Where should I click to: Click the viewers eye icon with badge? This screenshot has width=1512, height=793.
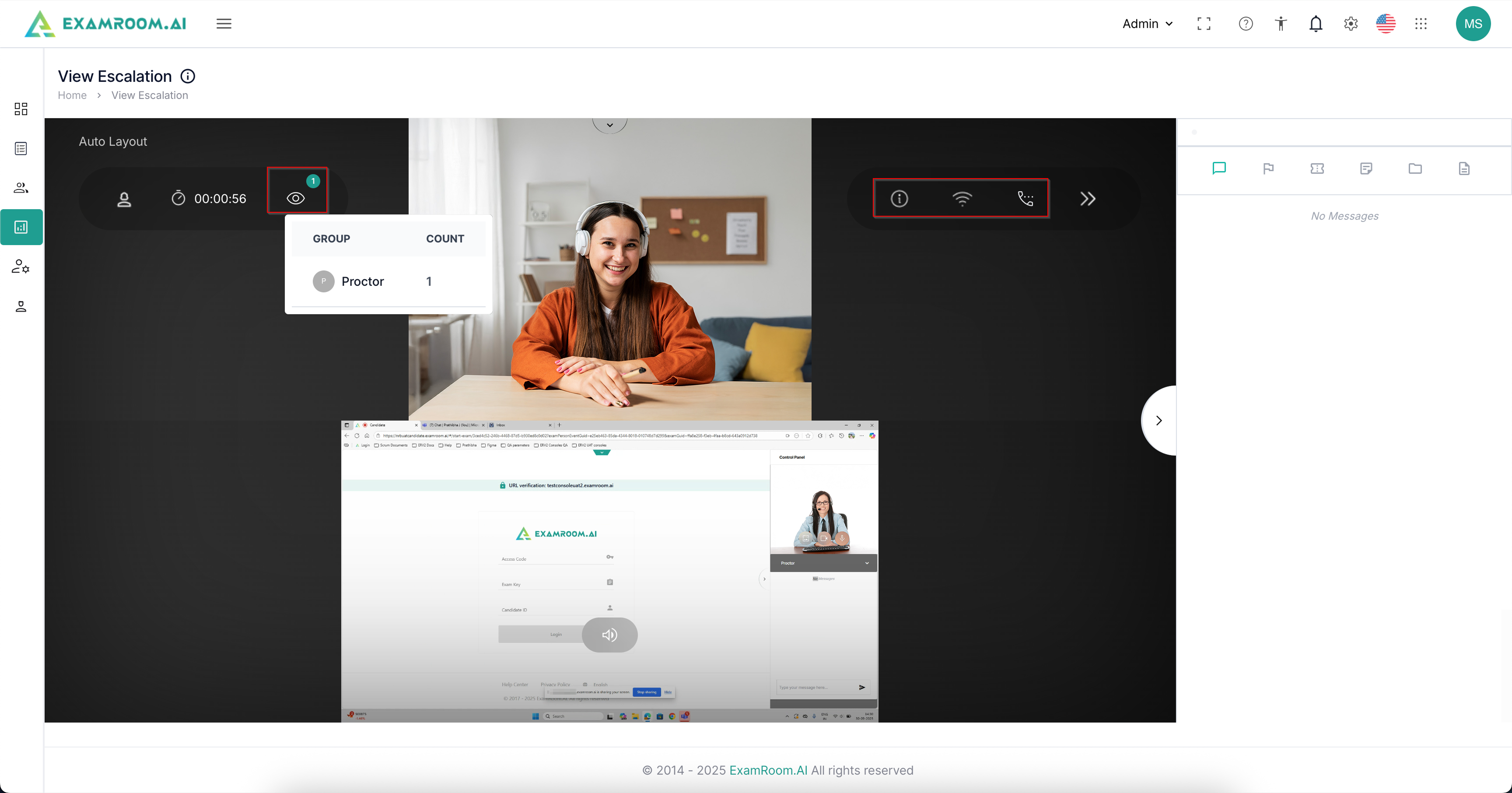[x=296, y=198]
